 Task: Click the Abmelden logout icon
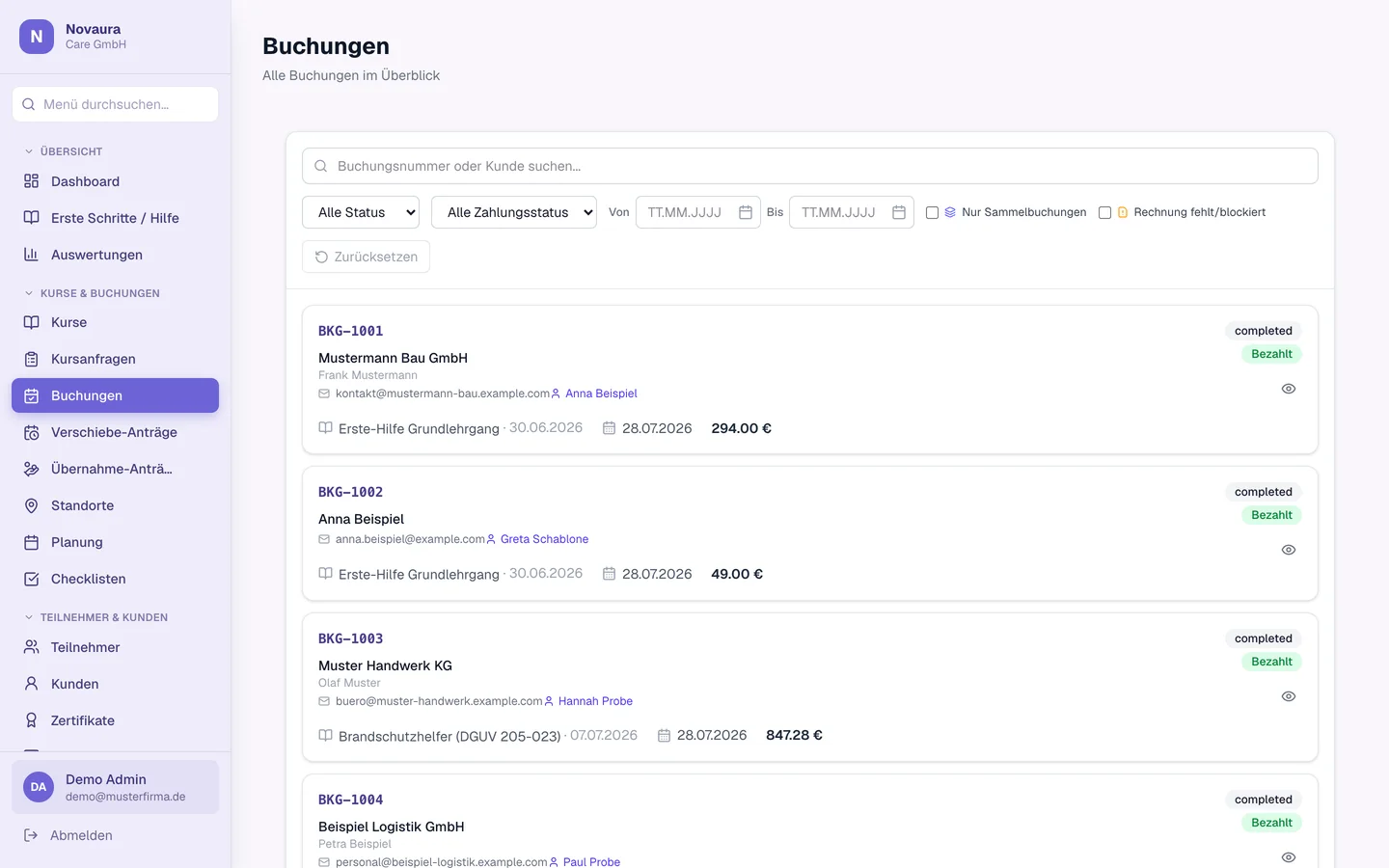pos(31,835)
